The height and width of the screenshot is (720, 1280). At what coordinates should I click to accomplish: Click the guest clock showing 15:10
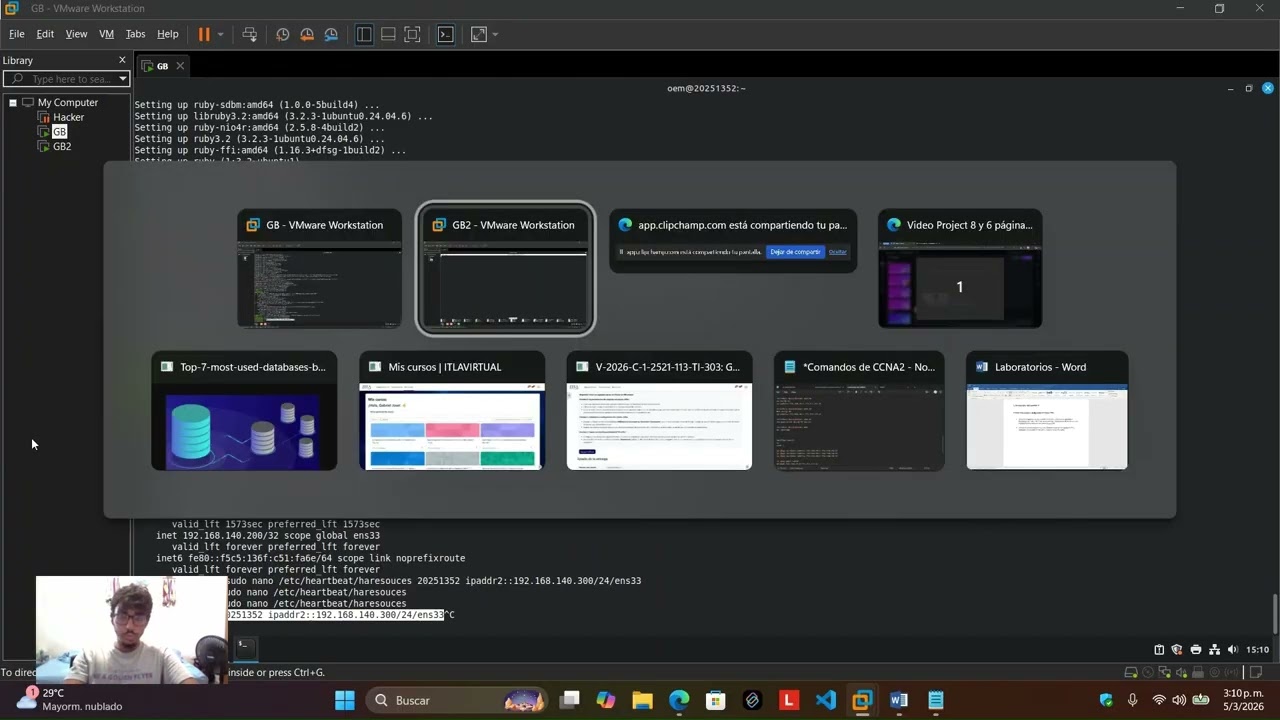pyautogui.click(x=1257, y=650)
